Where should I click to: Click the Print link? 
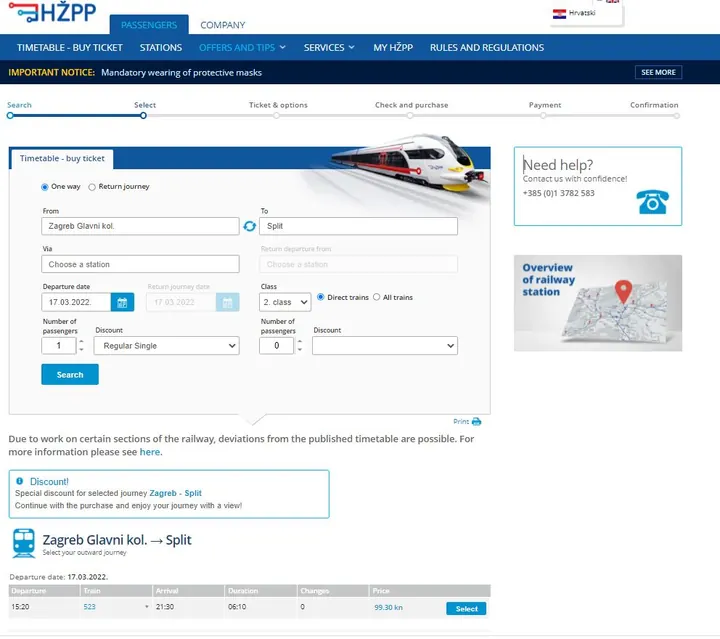tap(461, 421)
